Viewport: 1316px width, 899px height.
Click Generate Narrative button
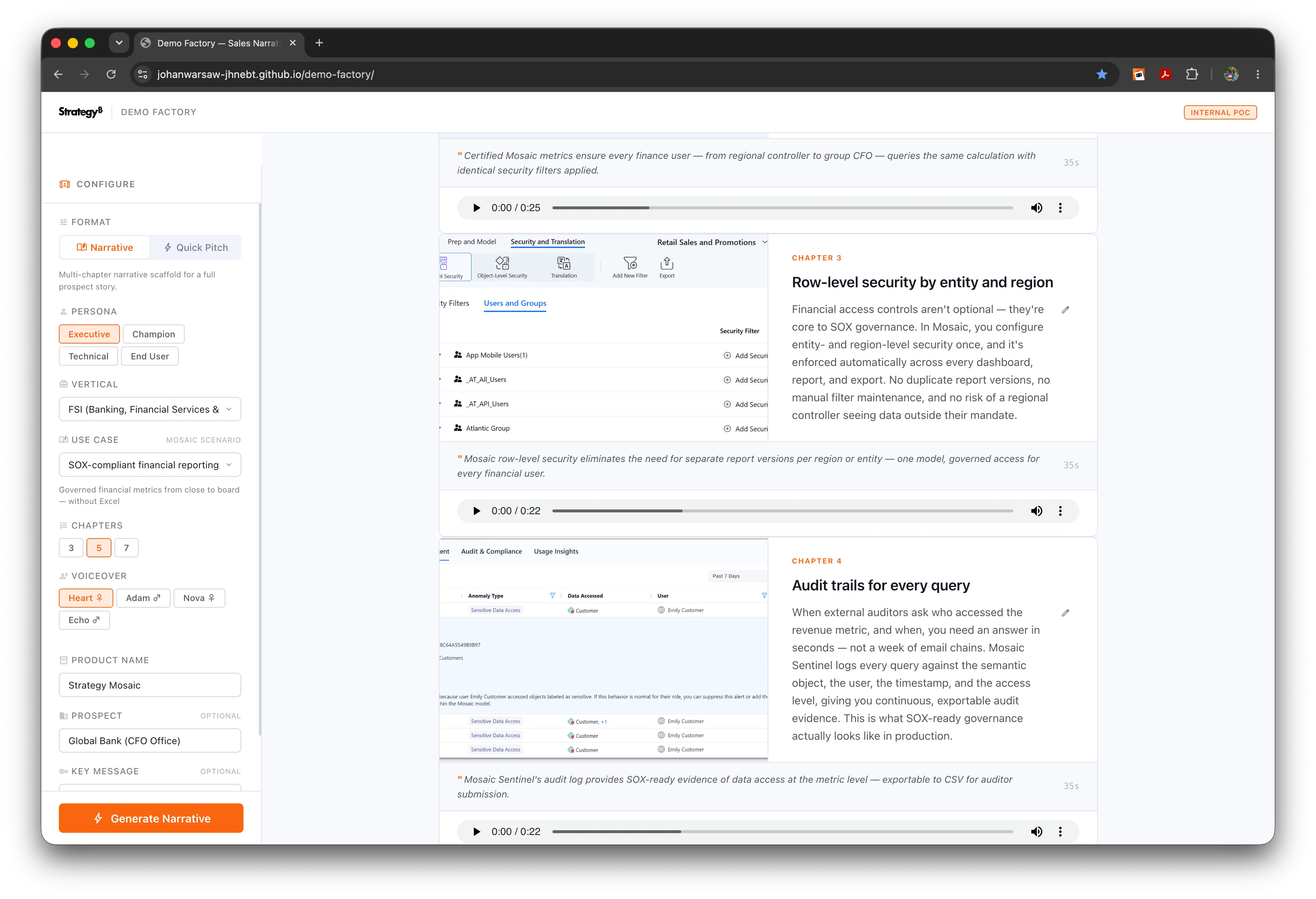tap(151, 818)
